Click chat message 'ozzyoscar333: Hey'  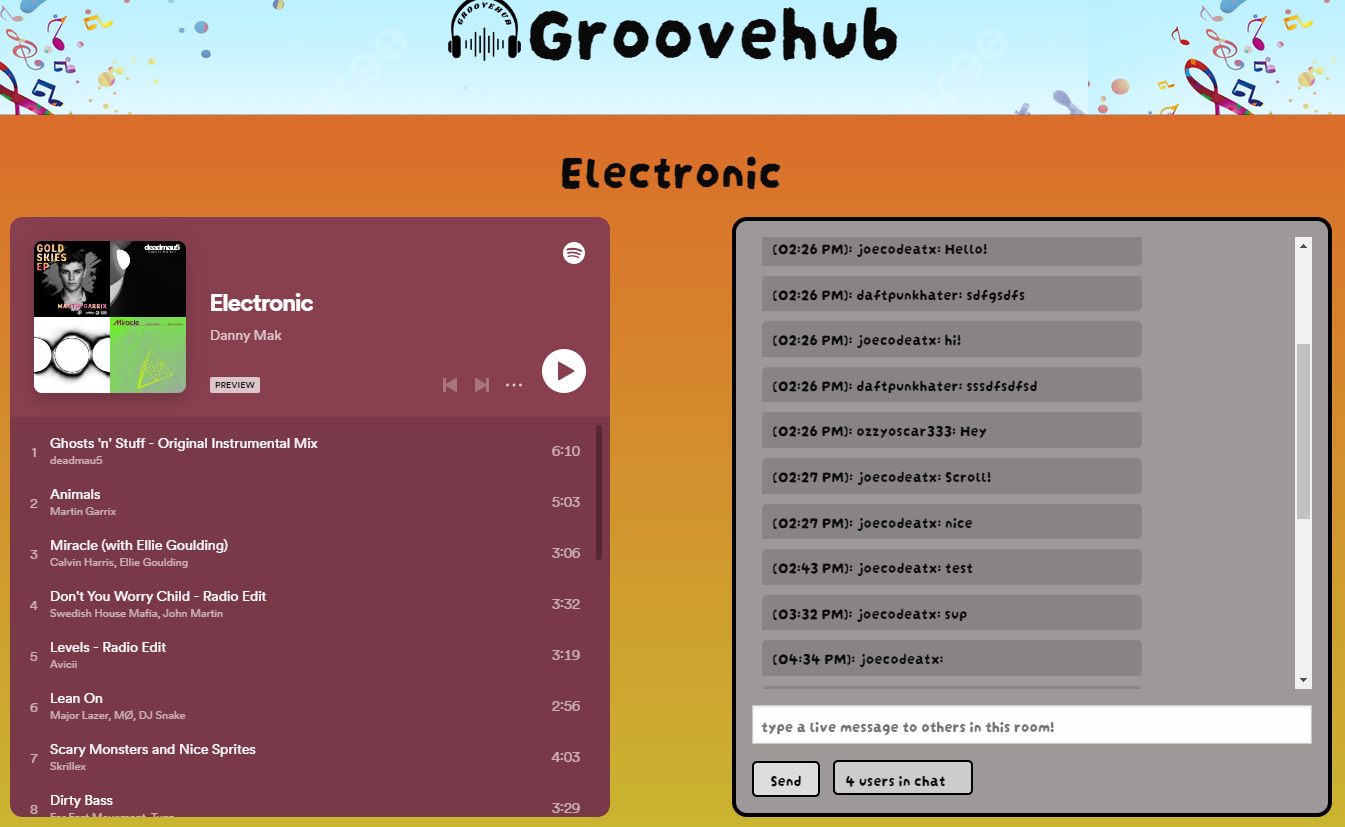(952, 430)
